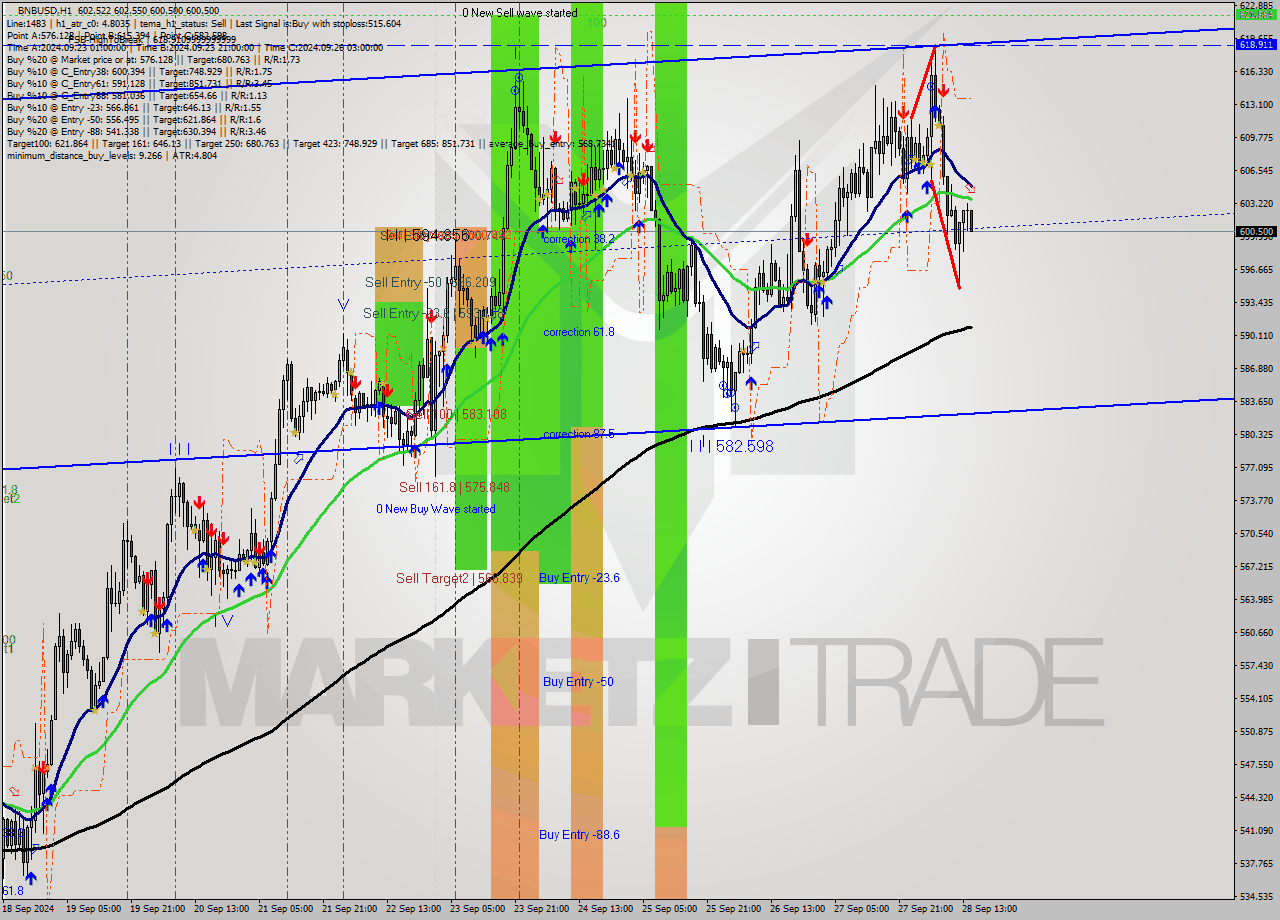Click the '25 Sep 05:00' time label
Screen dimensions: 1280x920
pos(670,909)
